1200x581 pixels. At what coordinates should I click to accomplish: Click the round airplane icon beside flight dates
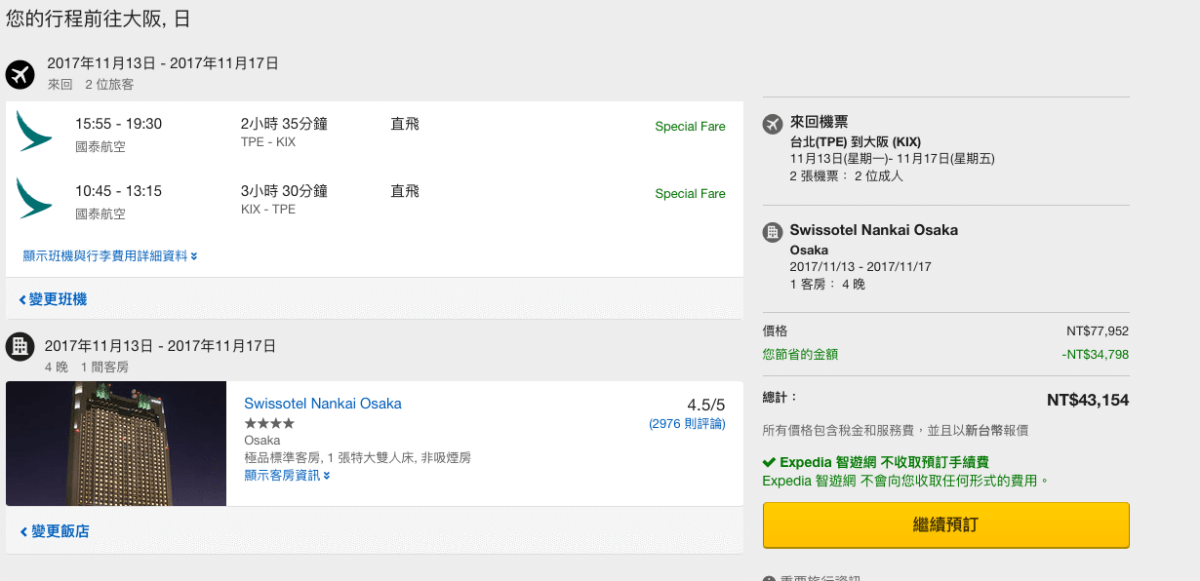point(20,74)
